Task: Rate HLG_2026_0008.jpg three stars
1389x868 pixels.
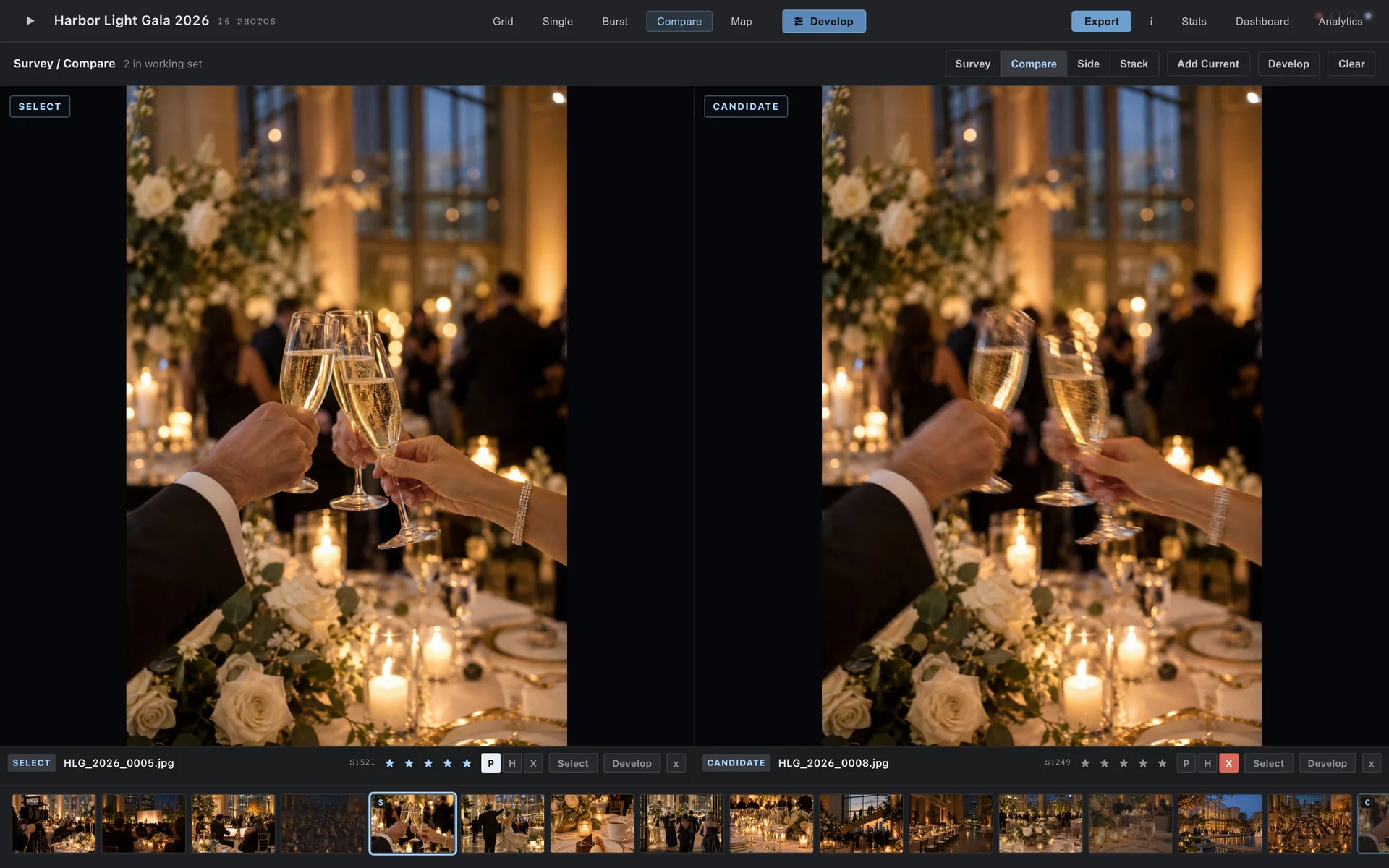Action: pos(1123,763)
